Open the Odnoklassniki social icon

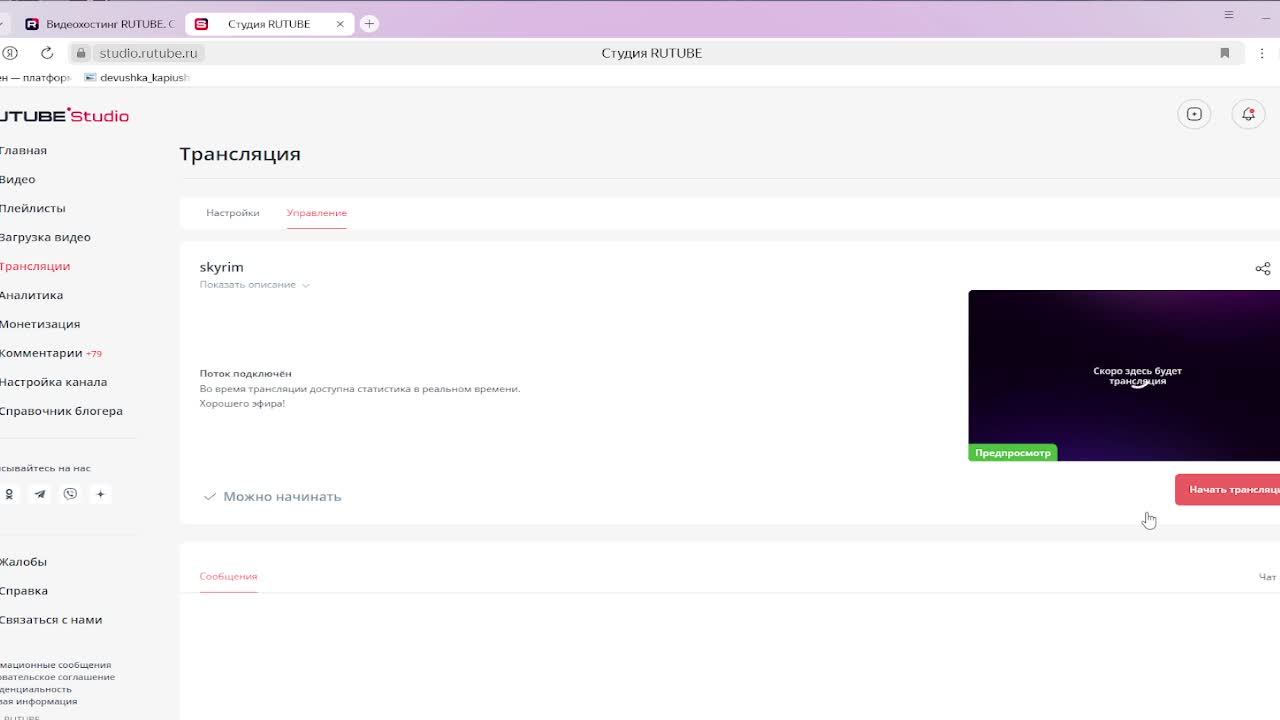click(x=10, y=494)
